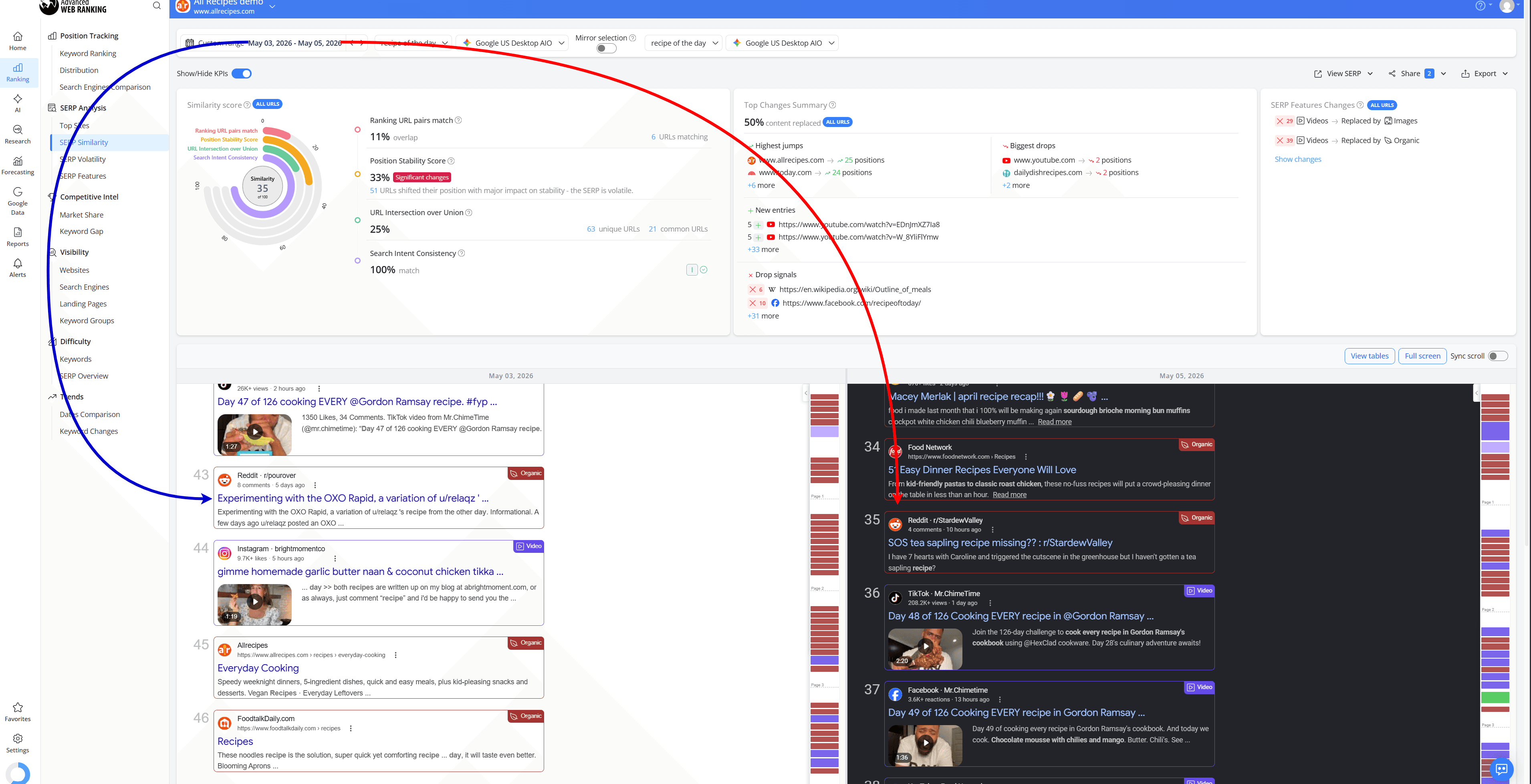This screenshot has height=784, width=1531.
Task: Go to Landing Pages
Action: [x=83, y=304]
